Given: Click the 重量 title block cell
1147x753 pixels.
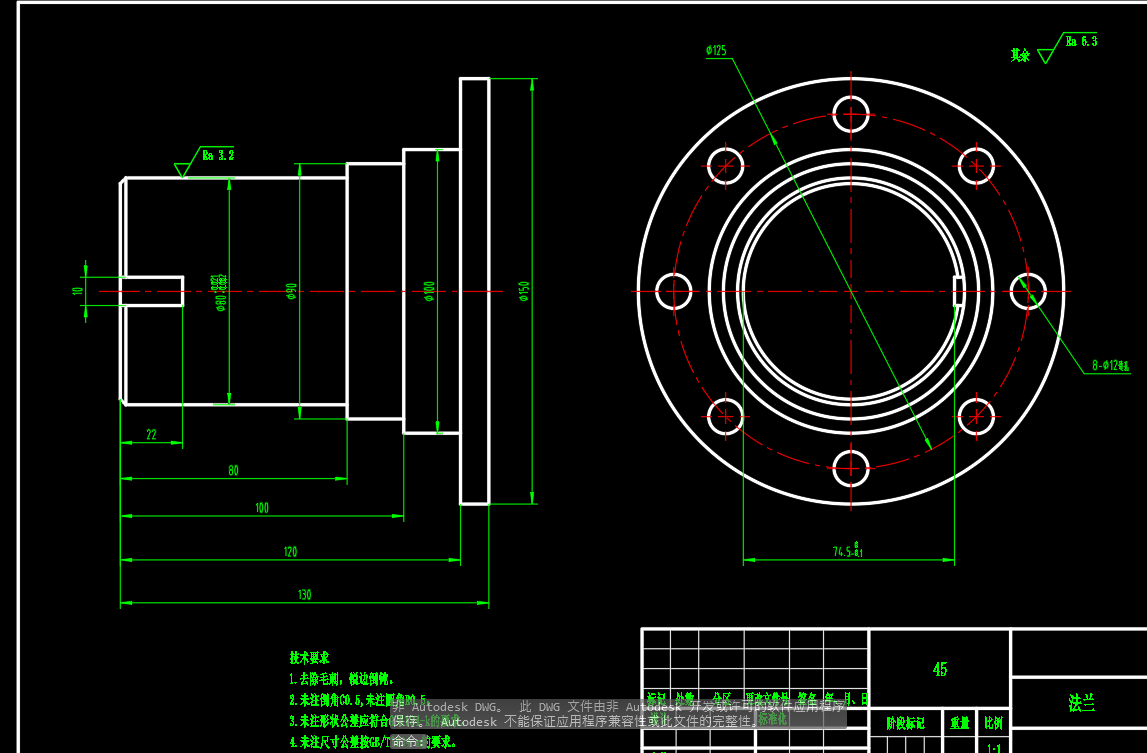Looking at the screenshot, I should pyautogui.click(x=960, y=722).
